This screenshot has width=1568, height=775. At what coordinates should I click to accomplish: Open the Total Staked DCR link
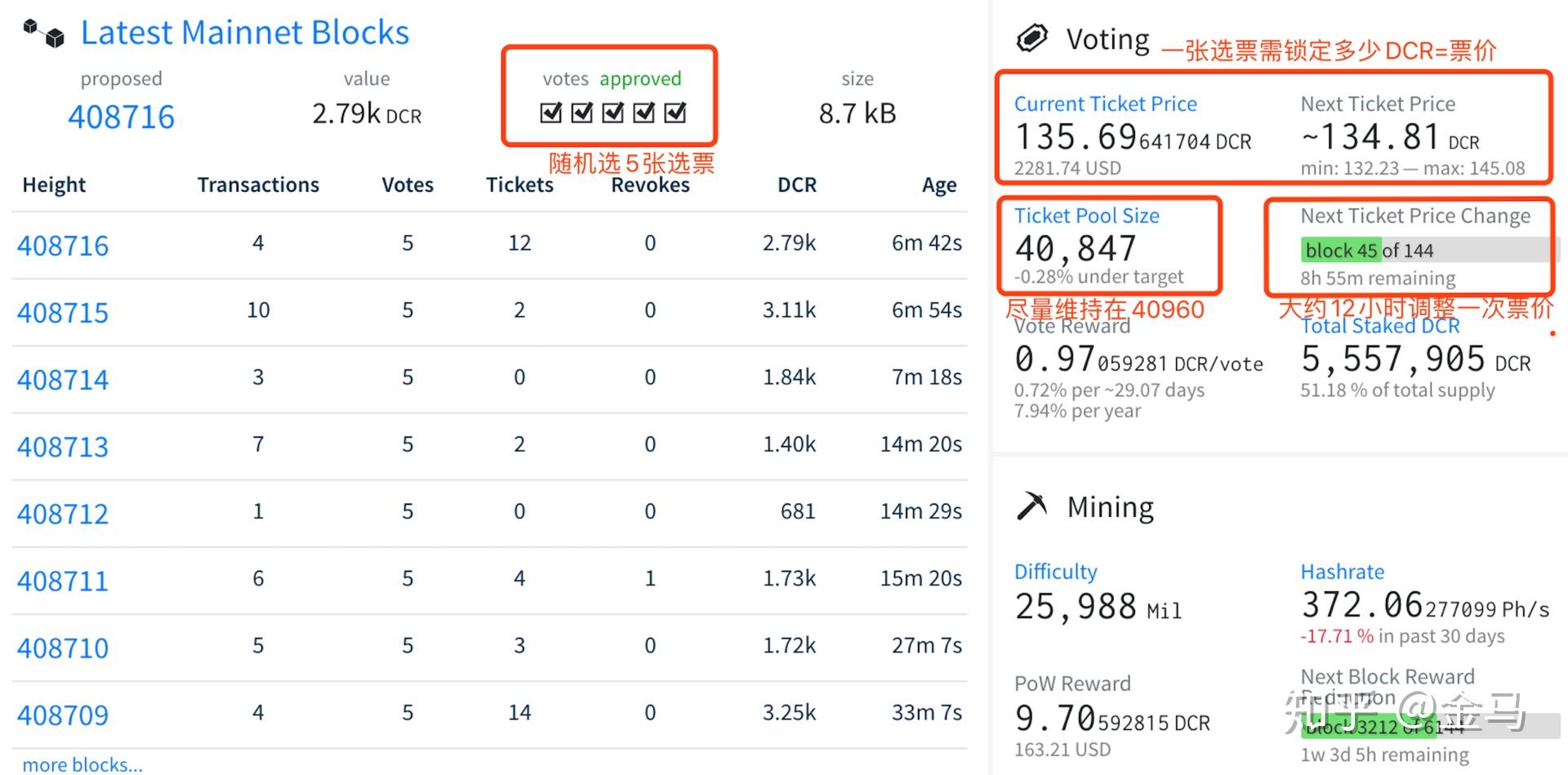[x=1380, y=326]
